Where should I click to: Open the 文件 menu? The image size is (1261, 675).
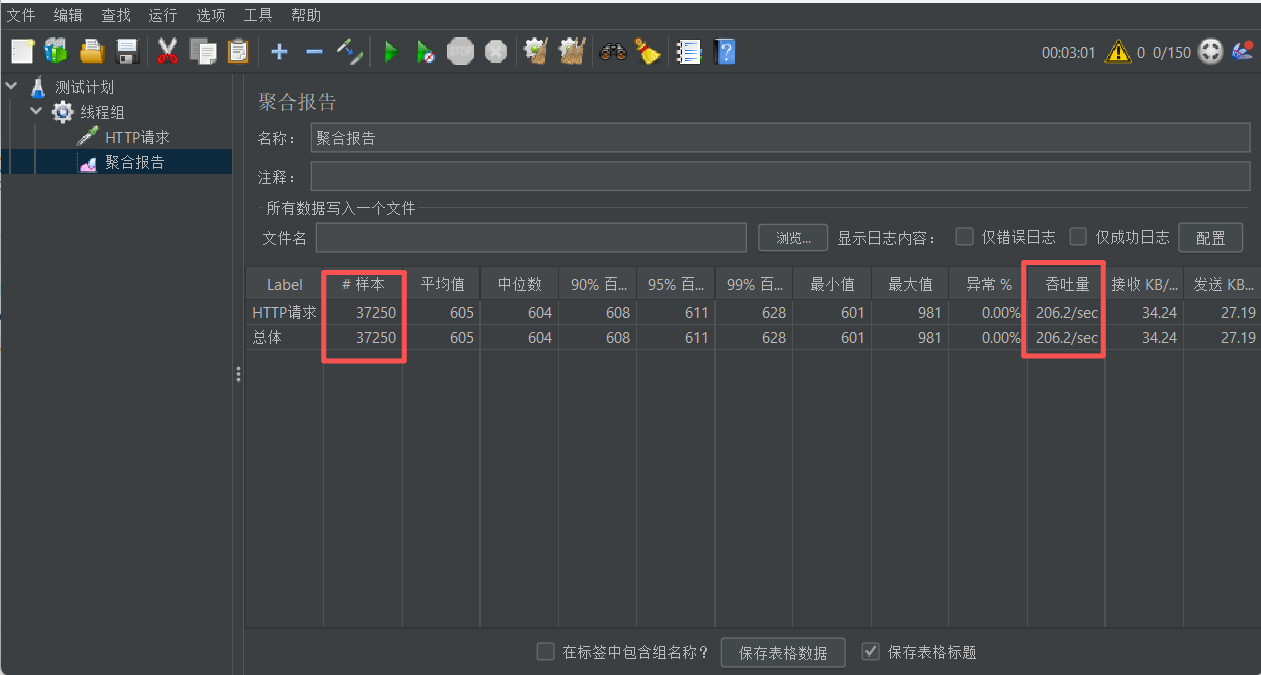coord(21,14)
